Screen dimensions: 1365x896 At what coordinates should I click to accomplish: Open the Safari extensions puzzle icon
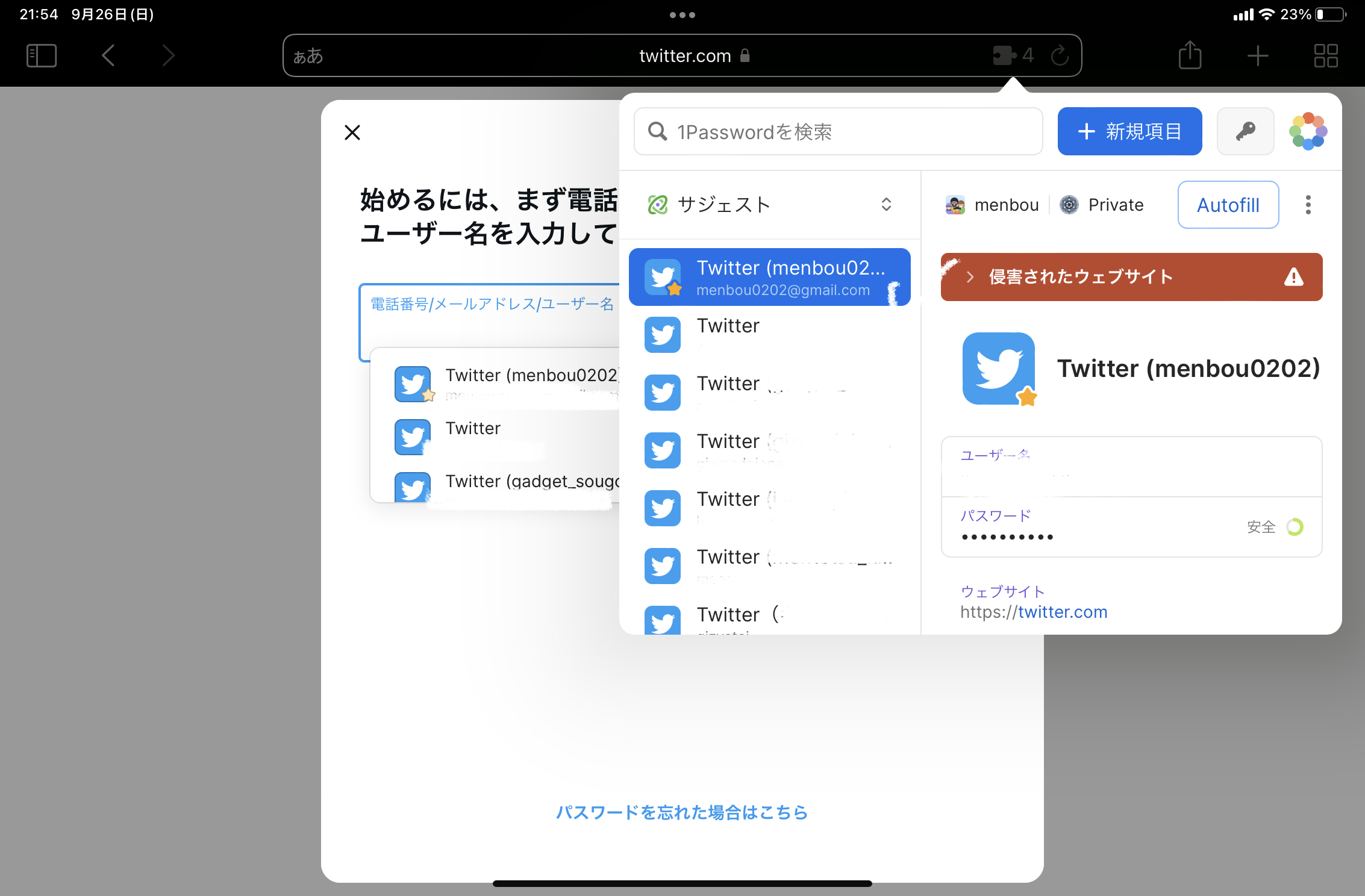(x=1005, y=55)
